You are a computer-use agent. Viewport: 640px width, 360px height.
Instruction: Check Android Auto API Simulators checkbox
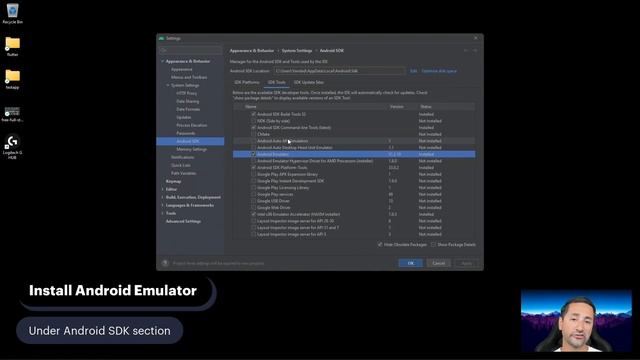(x=253, y=141)
